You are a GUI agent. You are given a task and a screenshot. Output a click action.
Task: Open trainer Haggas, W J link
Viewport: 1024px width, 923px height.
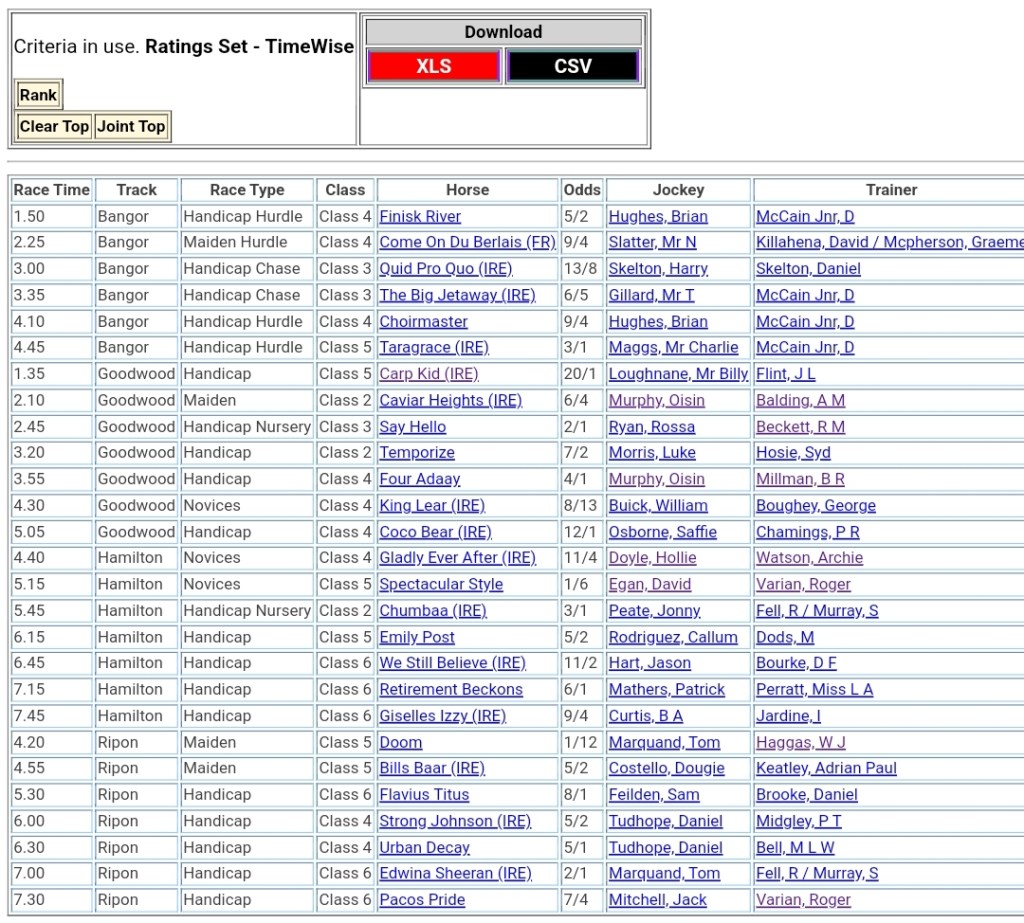(800, 742)
